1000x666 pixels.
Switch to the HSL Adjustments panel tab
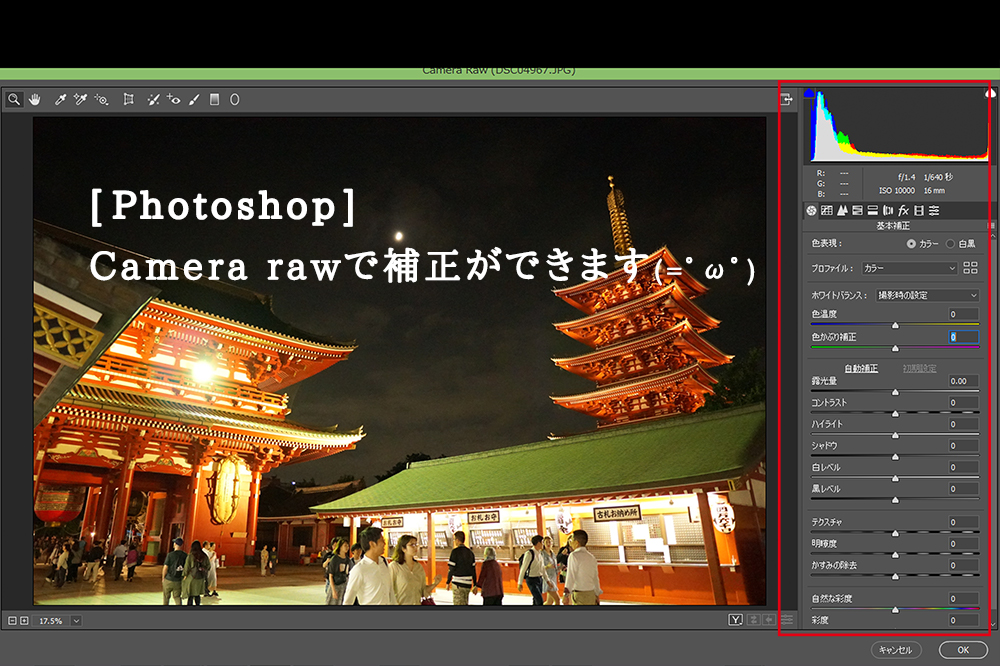point(857,211)
